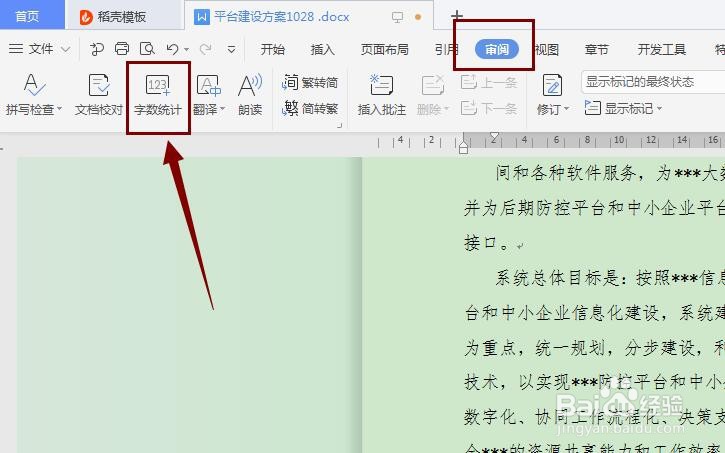Convert text with 繁转简
Image resolution: width=725 pixels, height=453 pixels.
tap(310, 82)
